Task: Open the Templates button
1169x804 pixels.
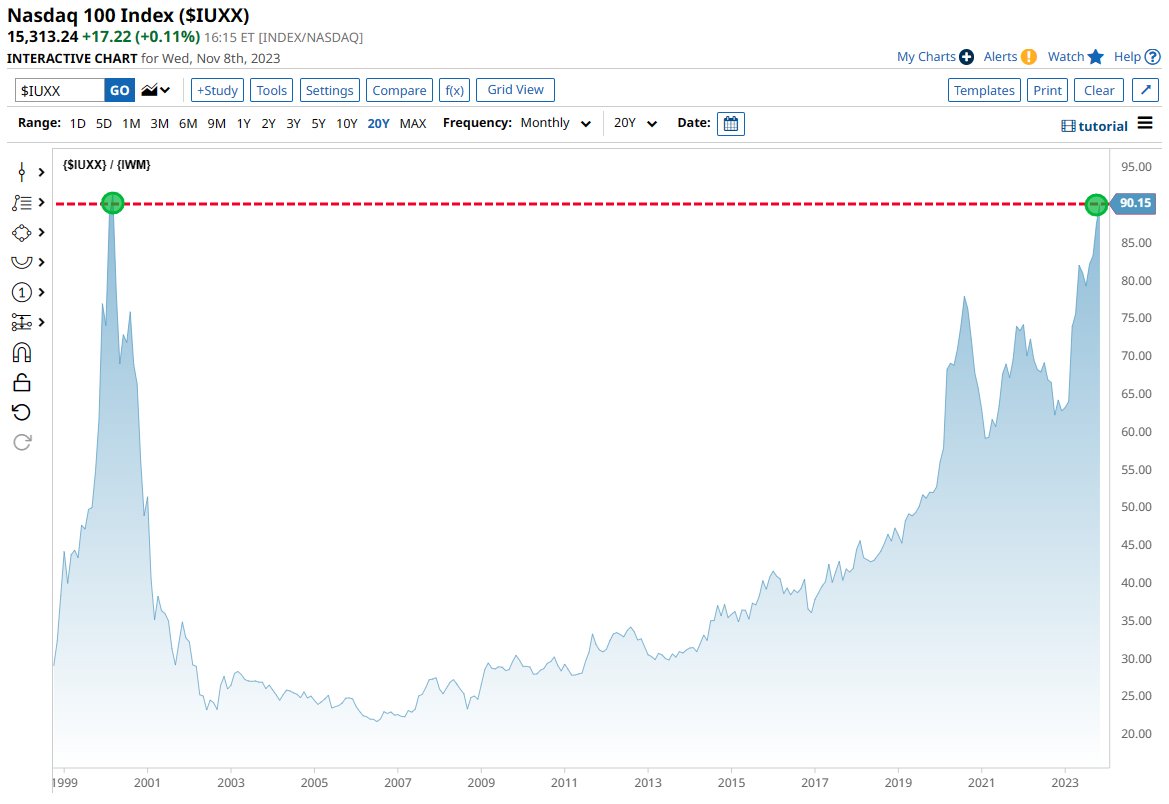Action: 984,90
